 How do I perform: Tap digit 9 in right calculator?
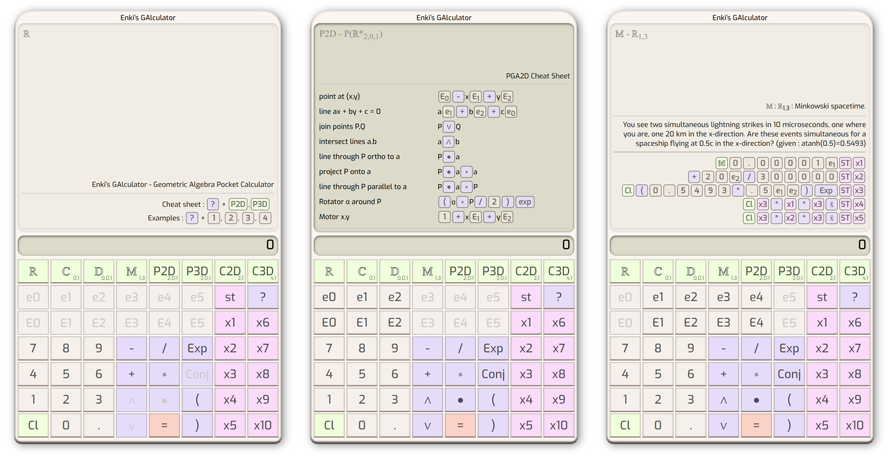[x=690, y=349]
